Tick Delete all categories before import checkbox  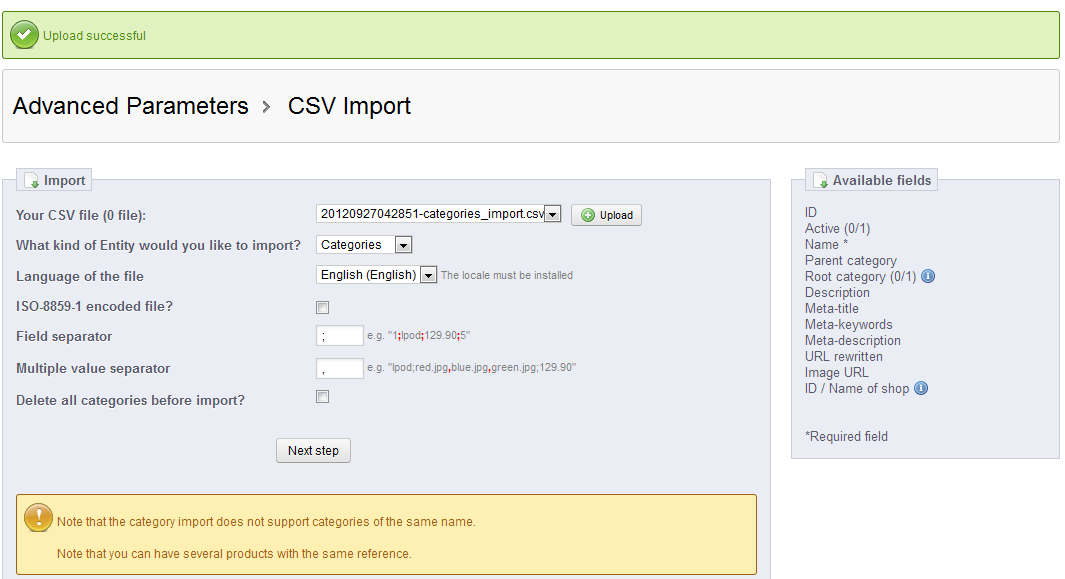[x=322, y=397]
